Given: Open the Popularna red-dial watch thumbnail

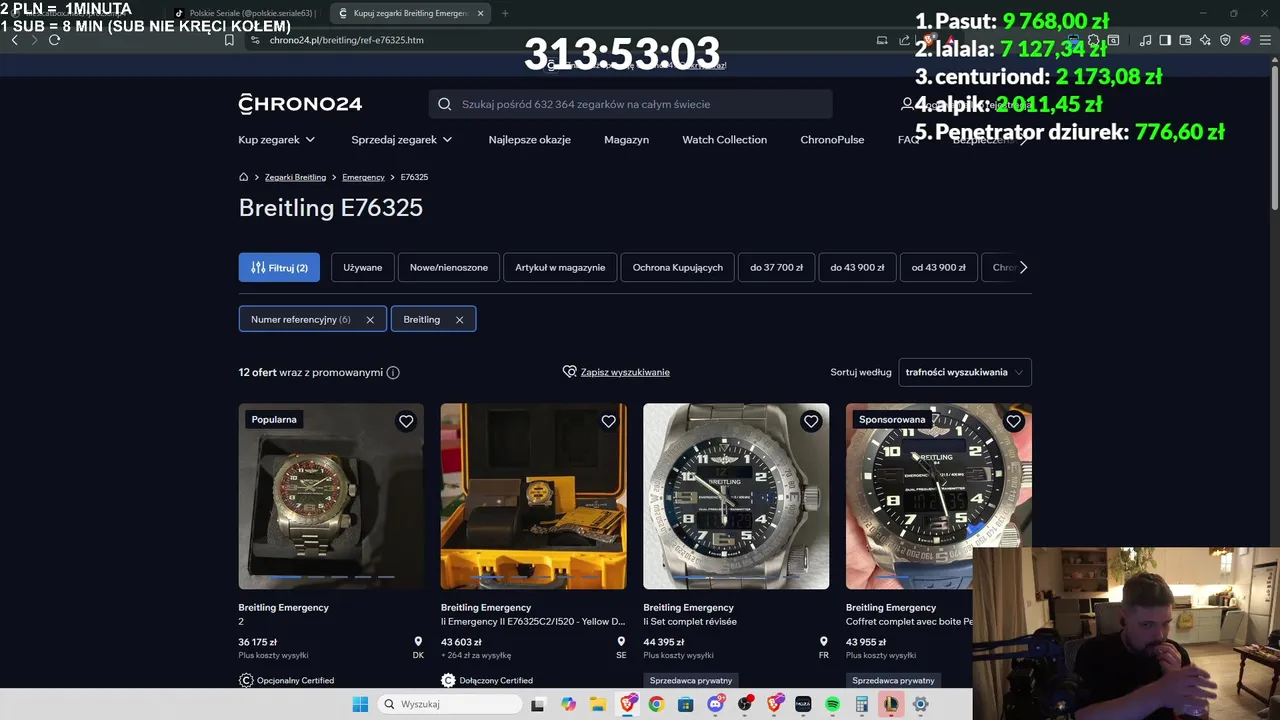Looking at the screenshot, I should (x=331, y=496).
